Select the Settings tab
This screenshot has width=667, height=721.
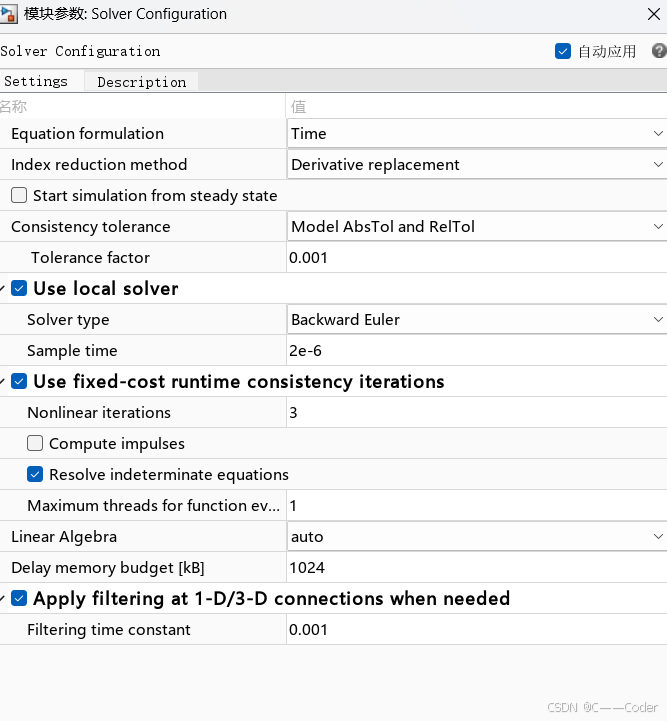pyautogui.click(x=36, y=81)
